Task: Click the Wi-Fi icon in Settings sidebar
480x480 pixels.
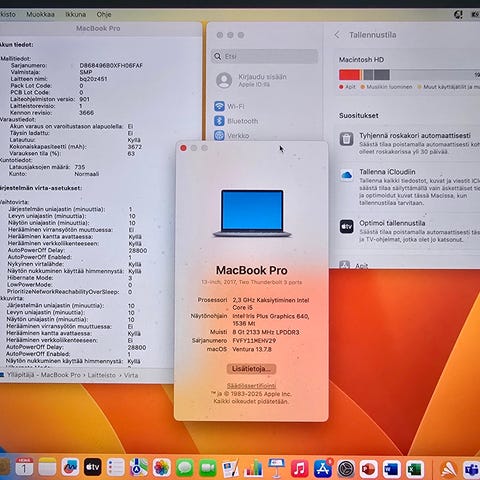Action: point(219,106)
